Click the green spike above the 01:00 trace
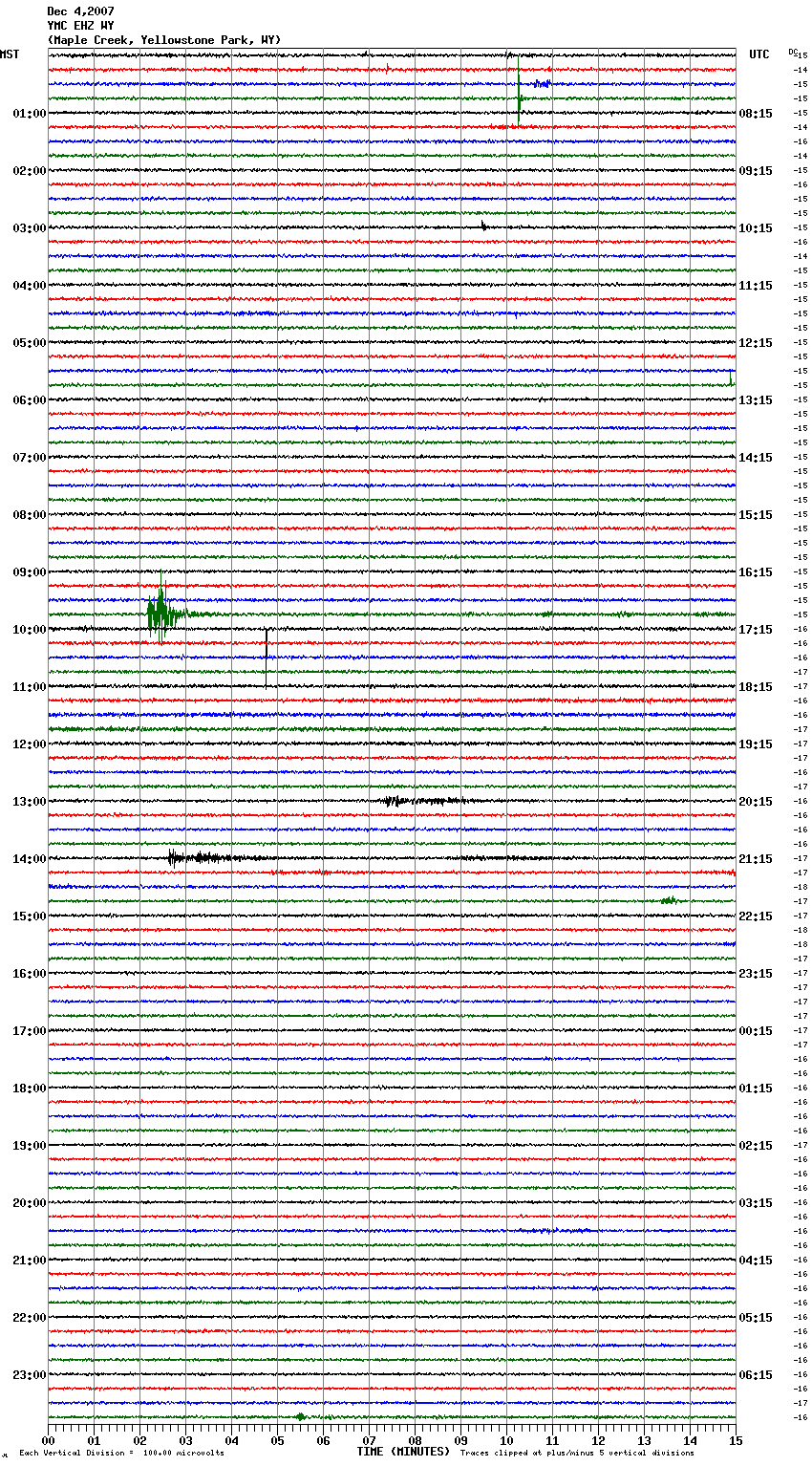The height and width of the screenshot is (1466, 812). tap(519, 91)
